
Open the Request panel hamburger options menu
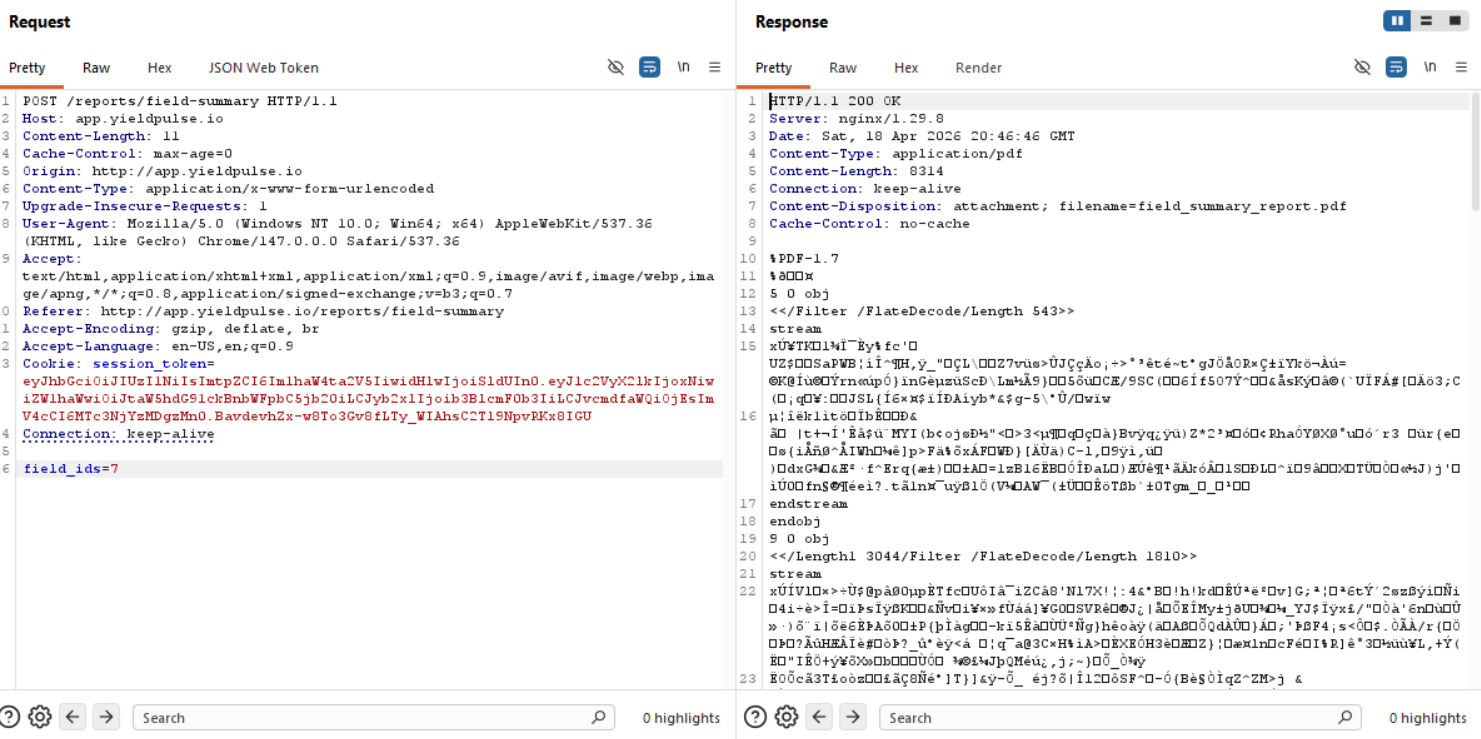[x=715, y=67]
